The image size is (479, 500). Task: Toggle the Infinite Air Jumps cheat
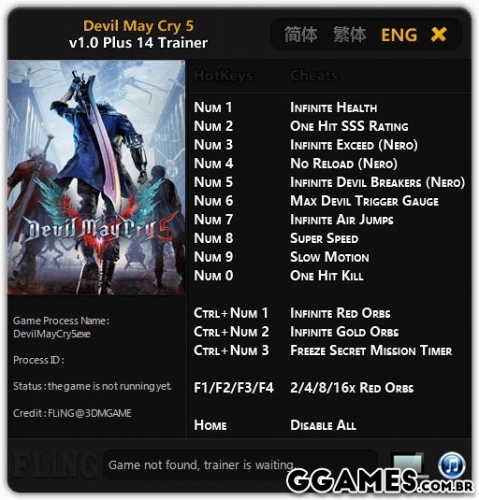pos(342,220)
